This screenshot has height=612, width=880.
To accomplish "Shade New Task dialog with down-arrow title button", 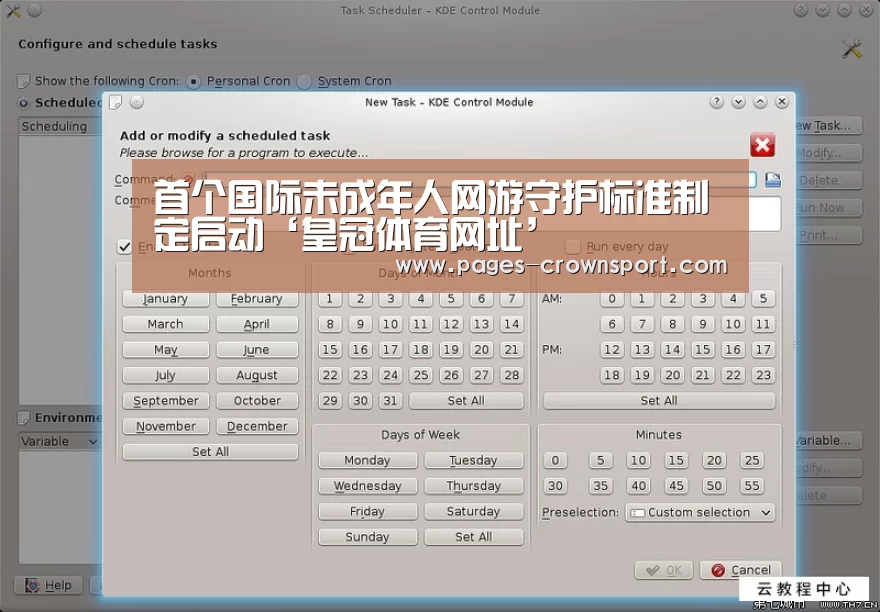I will pyautogui.click(x=739, y=102).
